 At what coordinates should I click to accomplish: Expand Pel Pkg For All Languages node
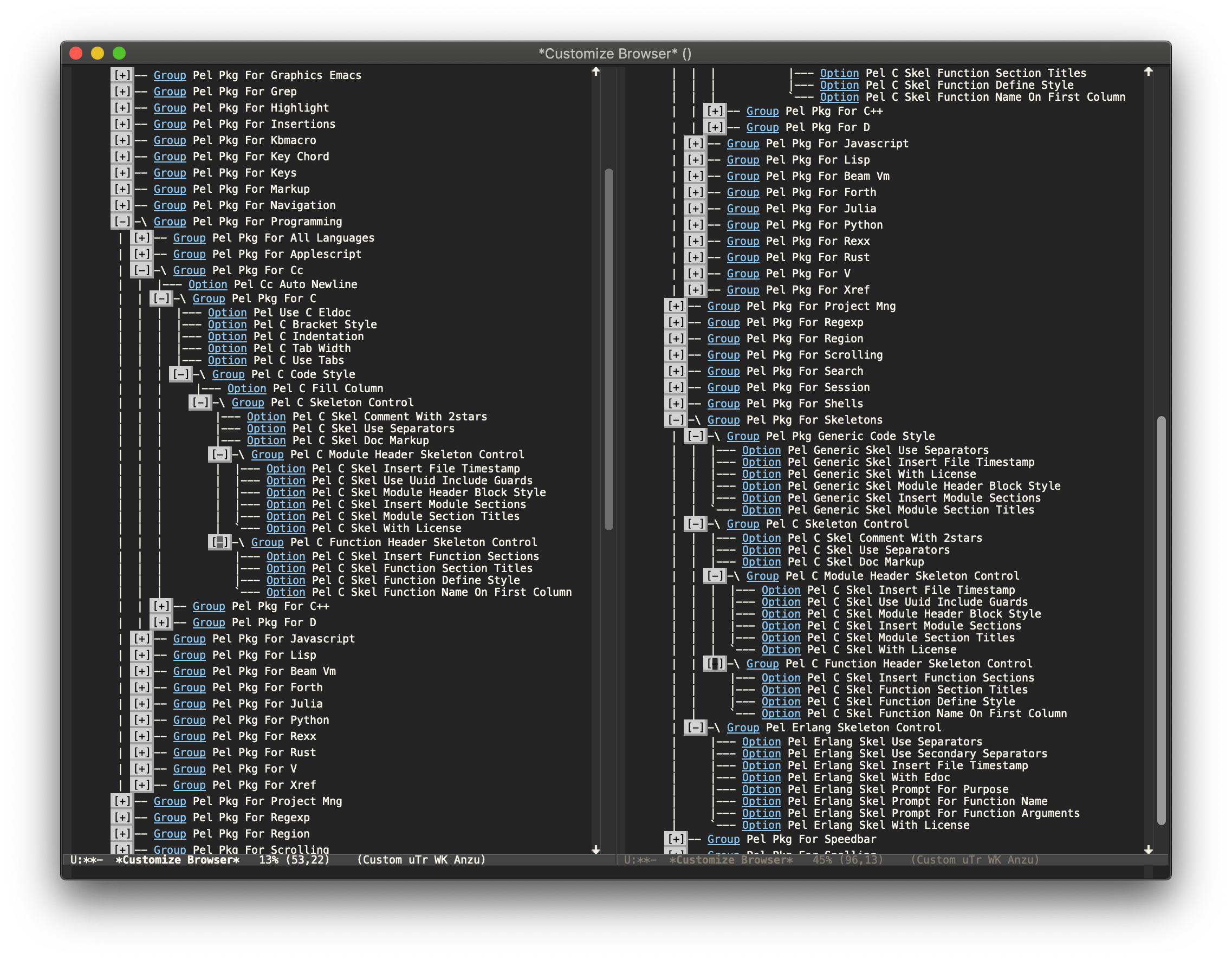point(141,237)
